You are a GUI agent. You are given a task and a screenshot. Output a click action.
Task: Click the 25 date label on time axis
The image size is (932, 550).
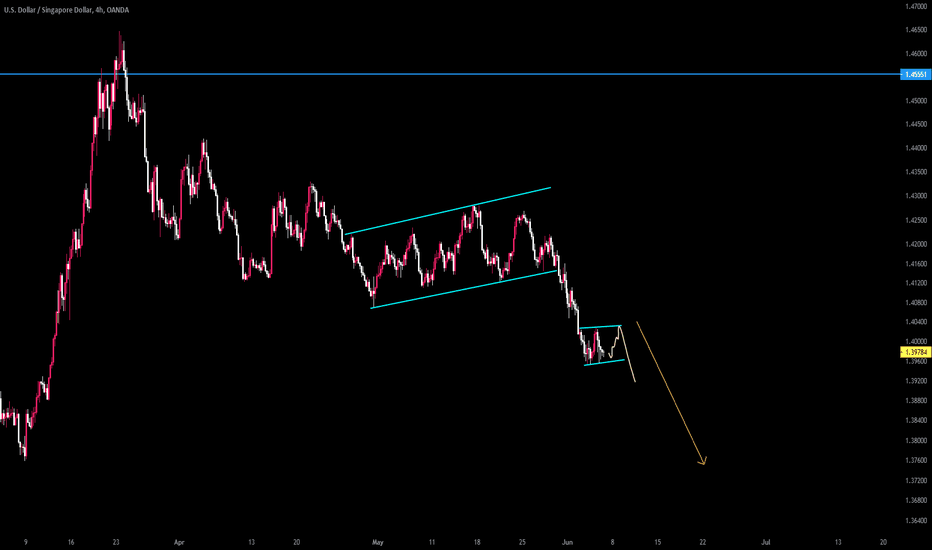[x=522, y=542]
